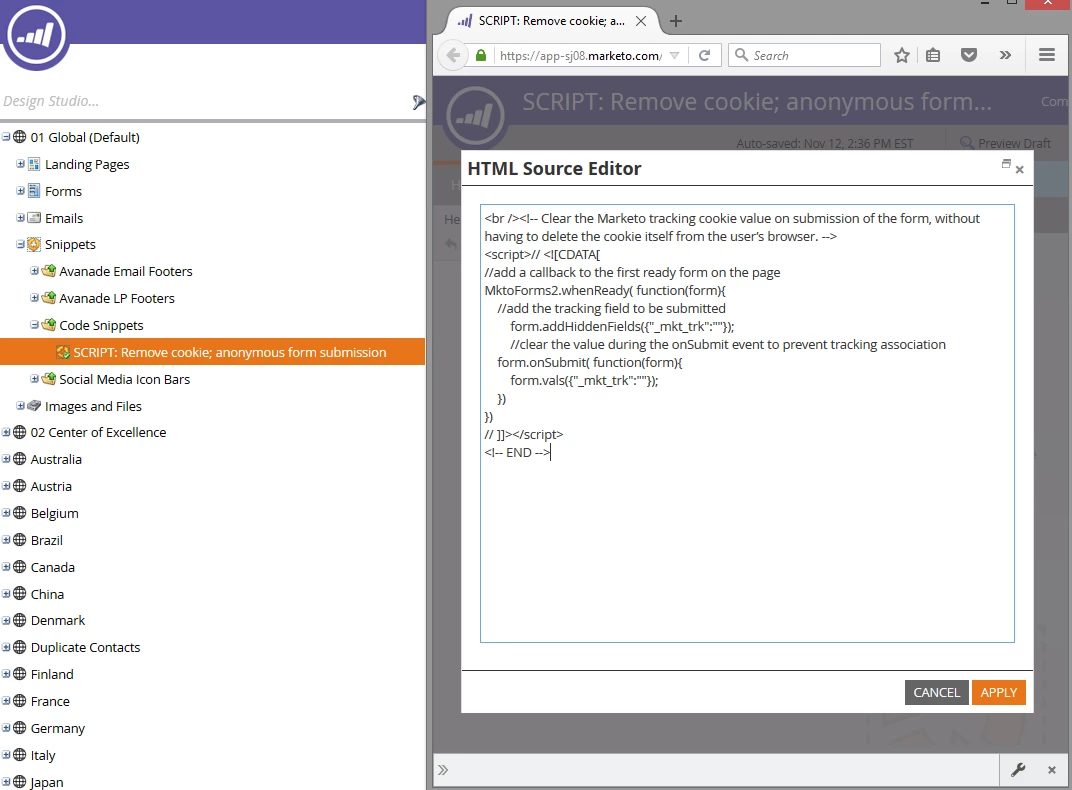Expand the Landing Pages node
The width and height of the screenshot is (1072, 790).
pyautogui.click(x=21, y=164)
